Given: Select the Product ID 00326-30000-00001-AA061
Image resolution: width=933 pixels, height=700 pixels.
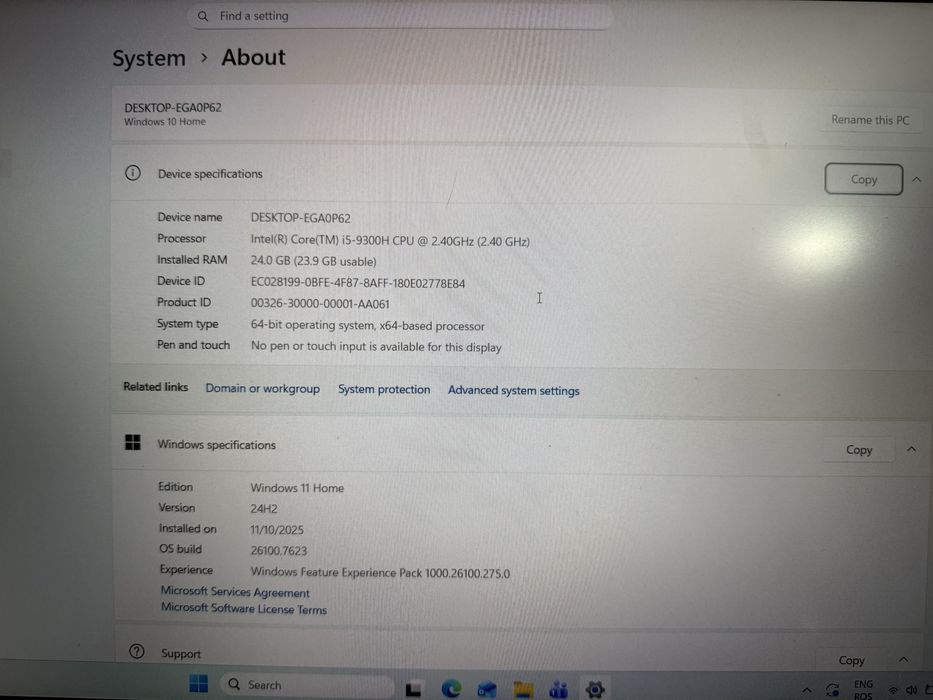Looking at the screenshot, I should coord(320,304).
